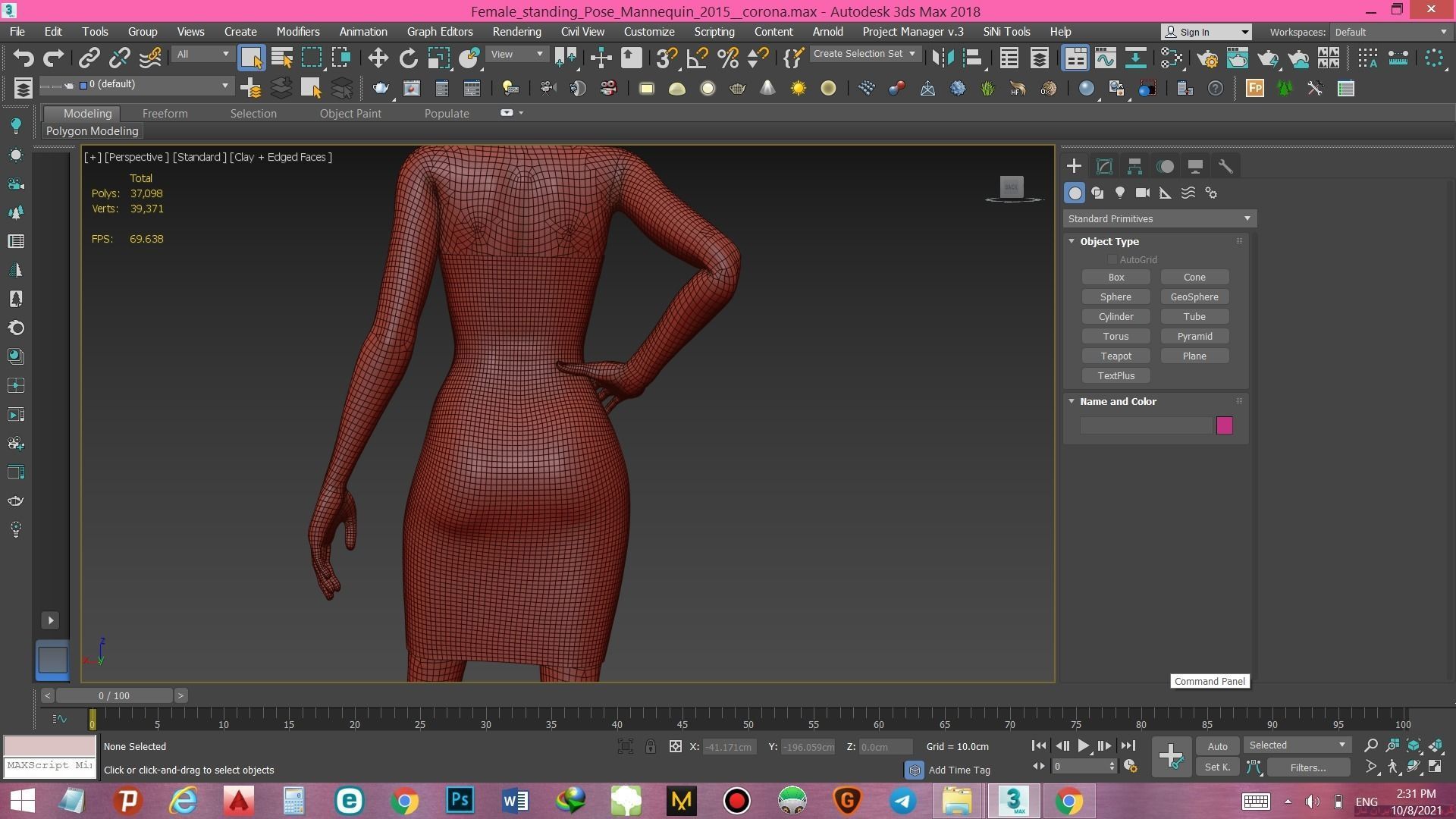1456x819 pixels.
Task: Open the Standard Primitives category dropdown
Action: tap(1159, 218)
